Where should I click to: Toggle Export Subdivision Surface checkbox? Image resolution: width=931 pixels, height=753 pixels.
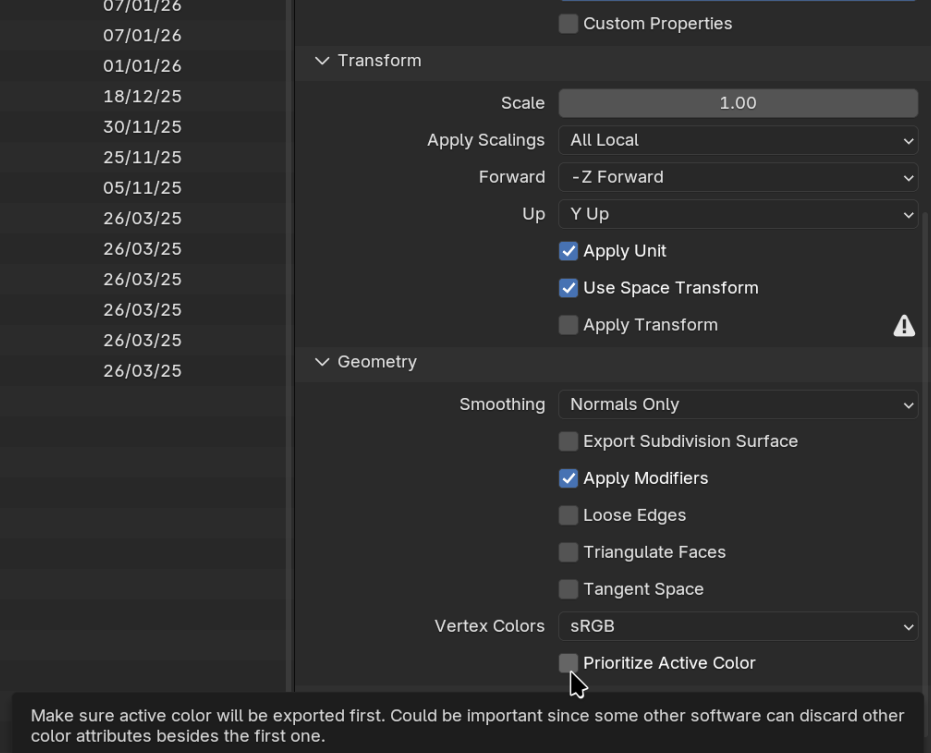point(568,441)
